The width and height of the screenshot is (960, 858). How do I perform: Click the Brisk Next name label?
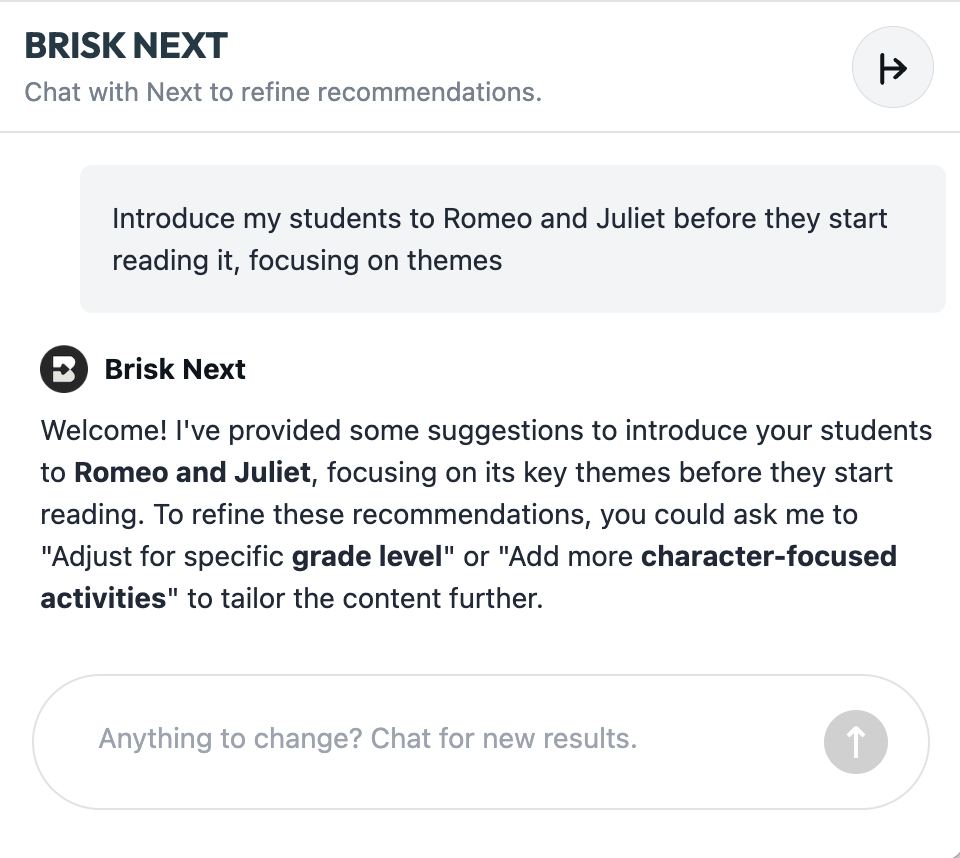click(x=175, y=369)
